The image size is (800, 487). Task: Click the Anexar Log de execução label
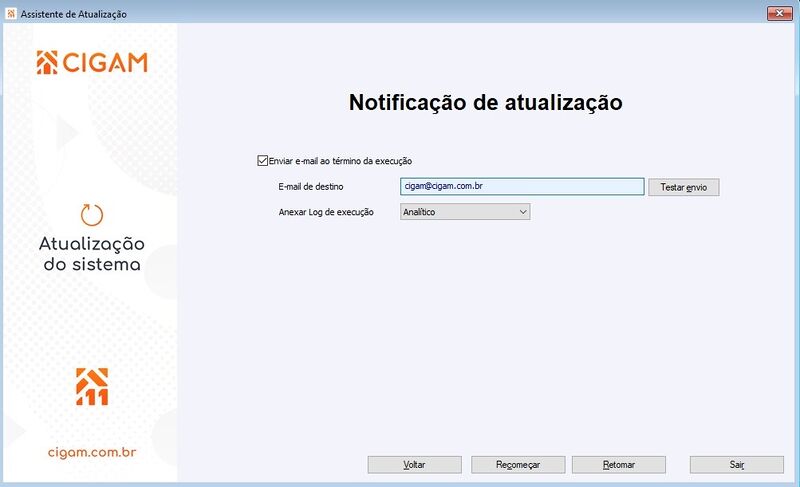[x=326, y=212]
